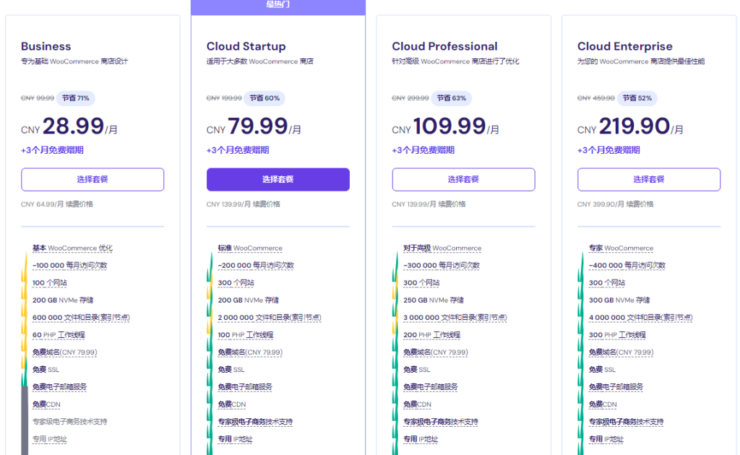Click the 节省 71% discount badge
Viewport: 740px width, 455px height.
coord(76,98)
